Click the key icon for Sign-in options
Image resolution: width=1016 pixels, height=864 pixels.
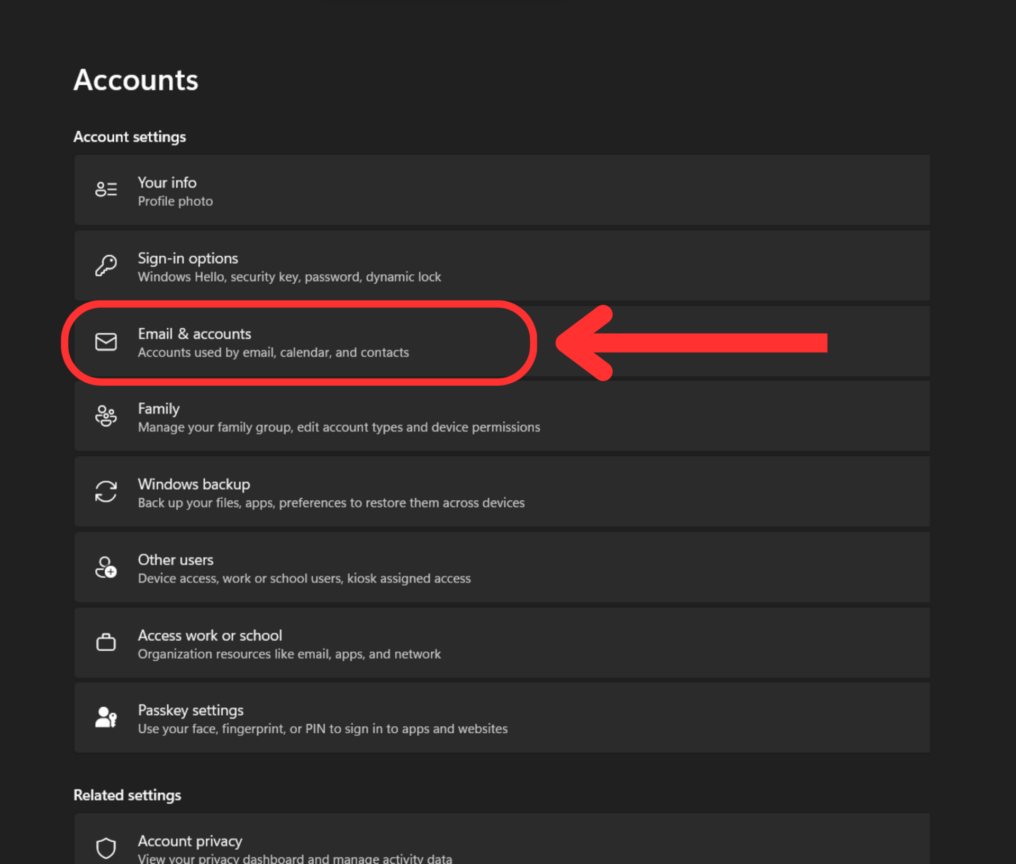106,265
